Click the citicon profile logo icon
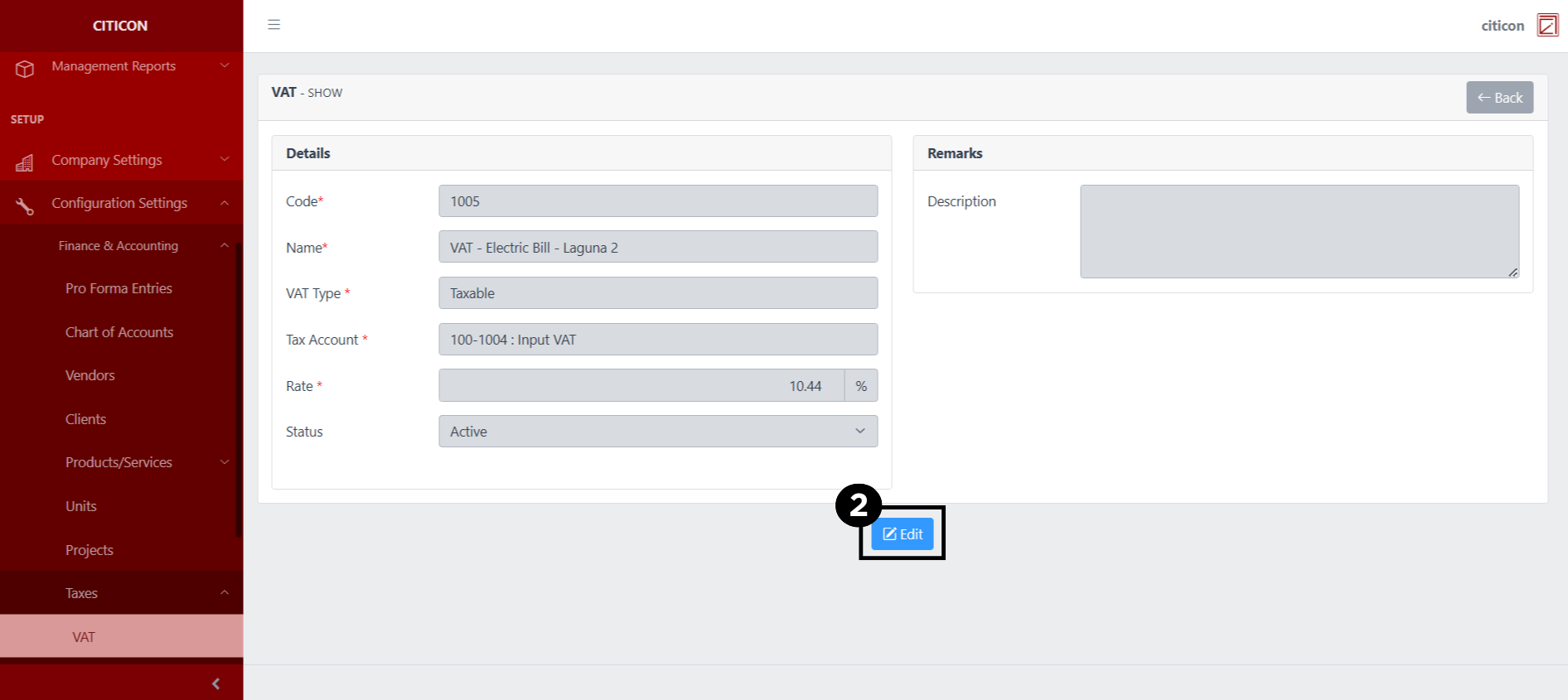1568x700 pixels. (1546, 25)
